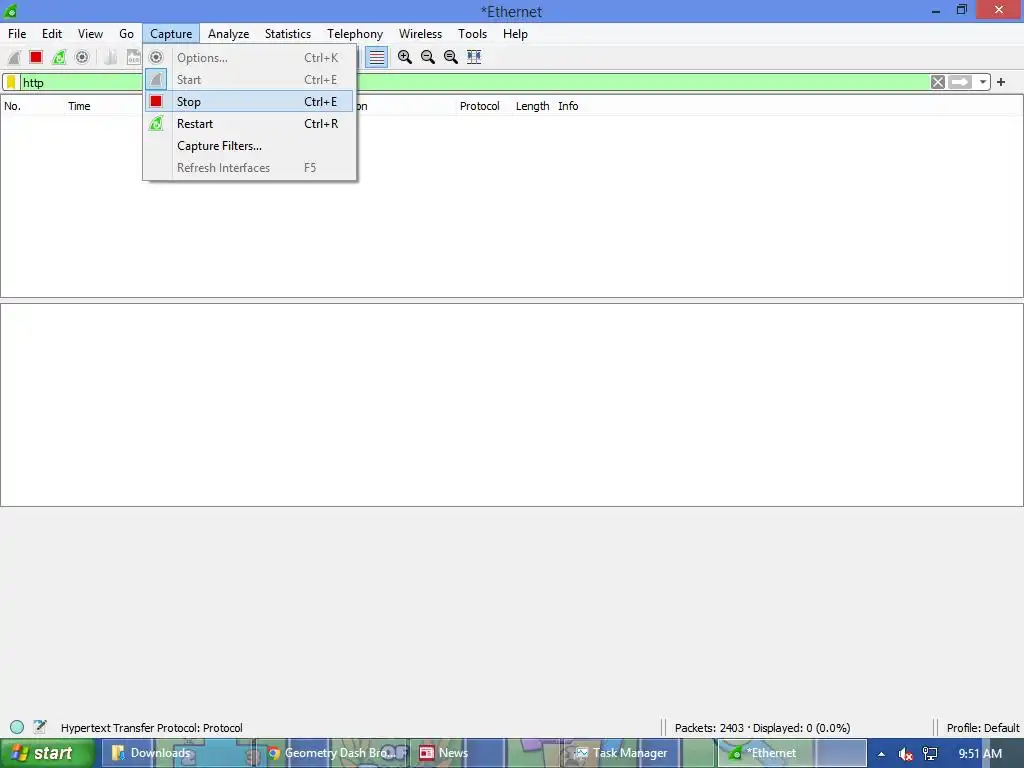Screen dimensions: 1024x768
Task: Open the Tools menu
Action: [472, 34]
